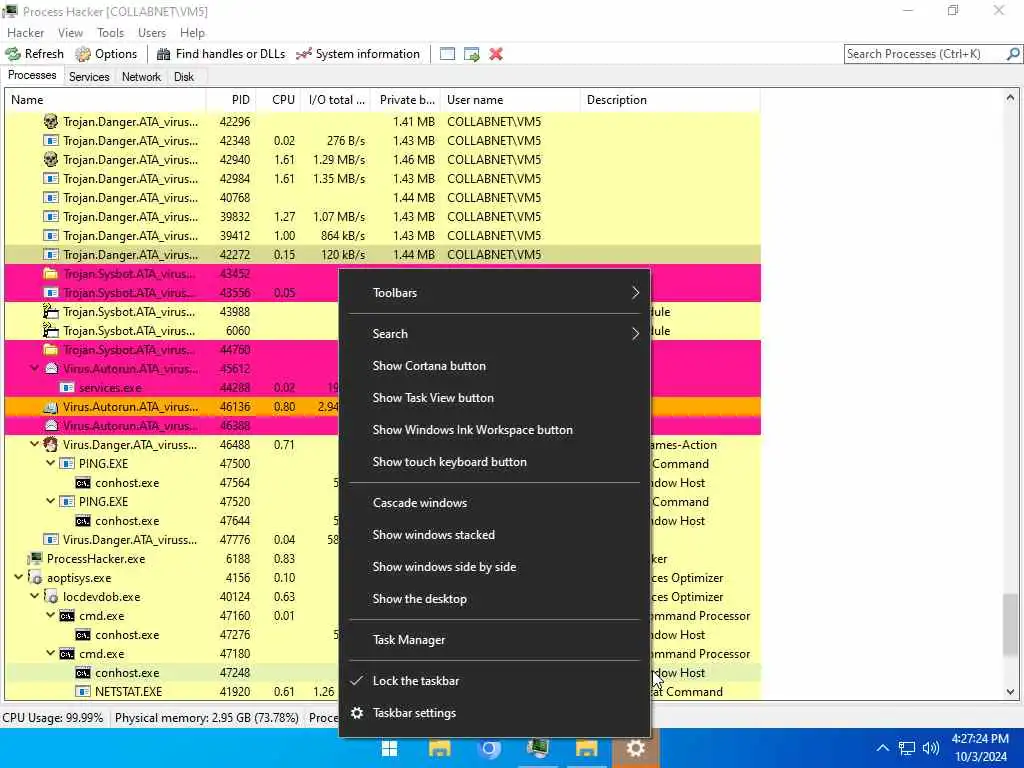Open Find handles or DLLs

tap(221, 54)
